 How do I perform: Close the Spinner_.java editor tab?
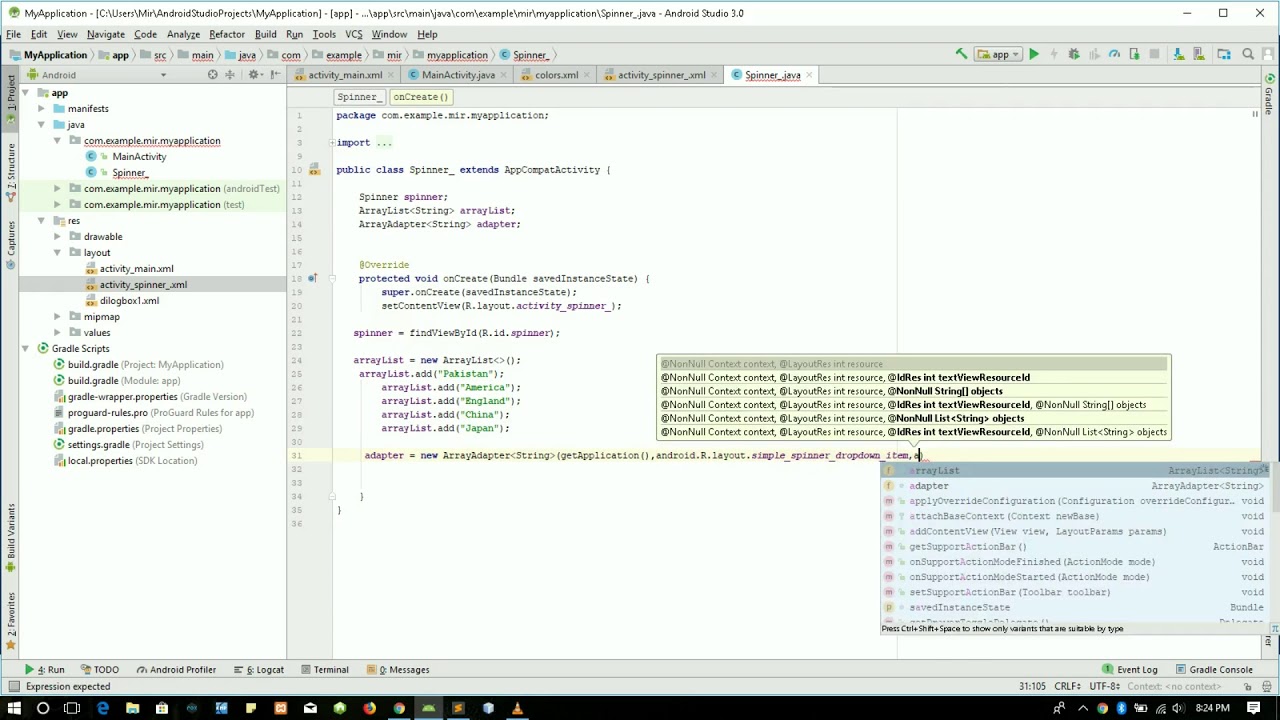(809, 75)
